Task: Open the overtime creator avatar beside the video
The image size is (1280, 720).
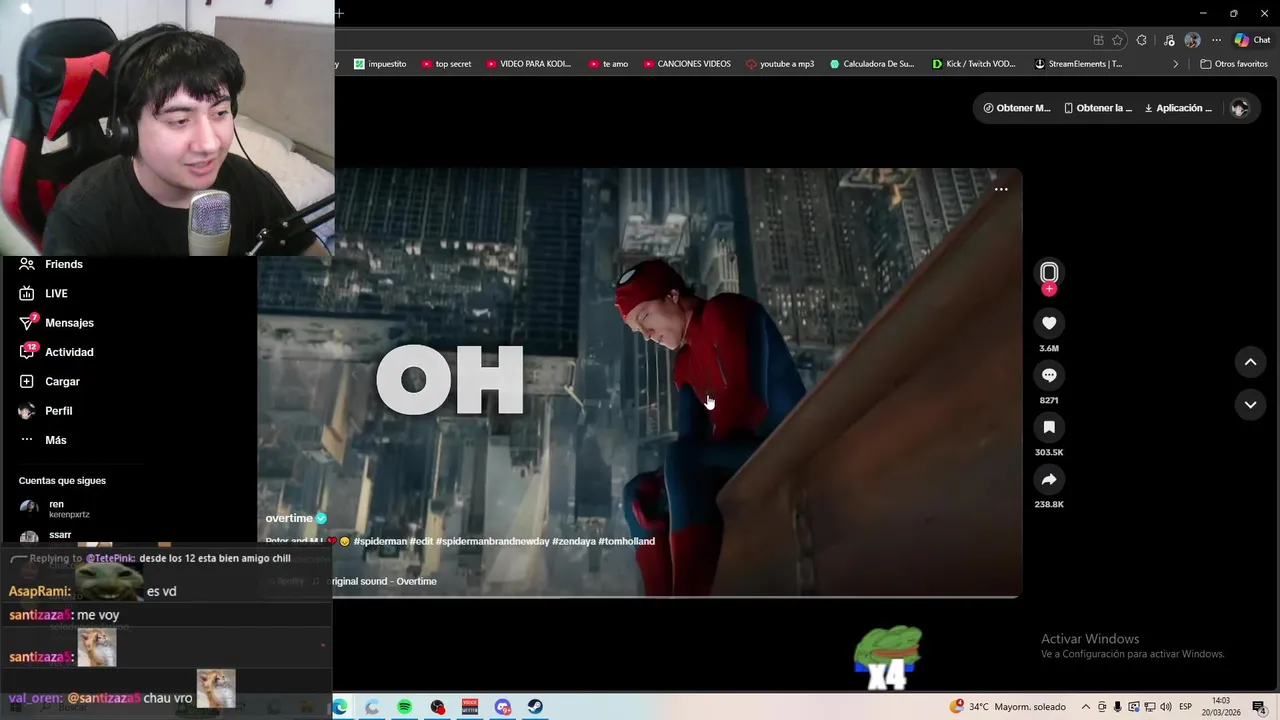Action: coord(1049,272)
